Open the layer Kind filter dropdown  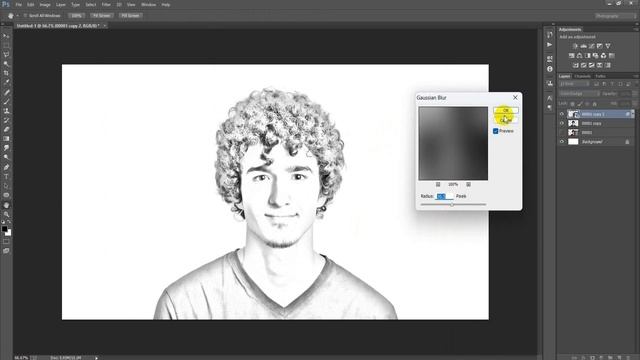coord(574,84)
